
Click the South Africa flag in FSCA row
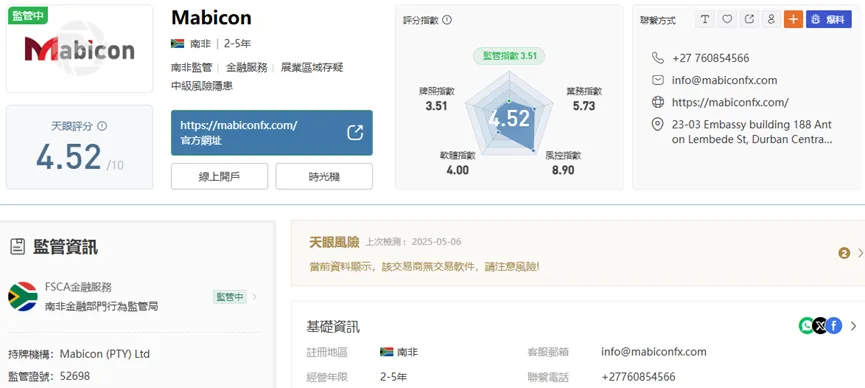pos(23,296)
